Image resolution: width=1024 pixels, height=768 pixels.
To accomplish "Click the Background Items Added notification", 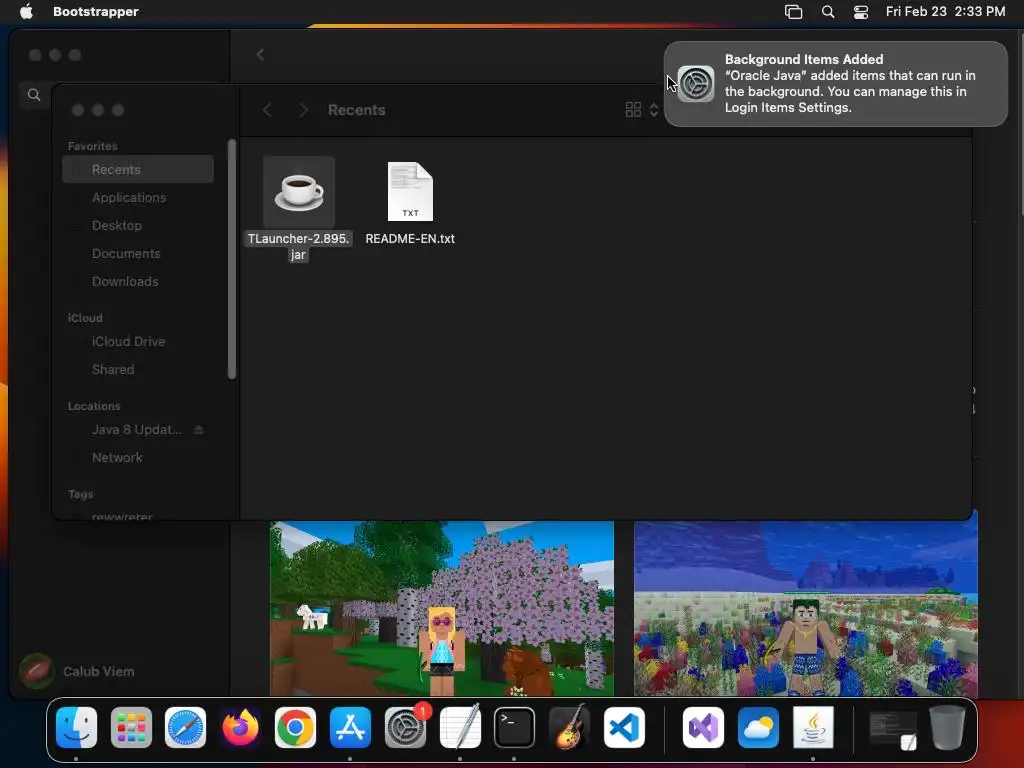I will (835, 84).
